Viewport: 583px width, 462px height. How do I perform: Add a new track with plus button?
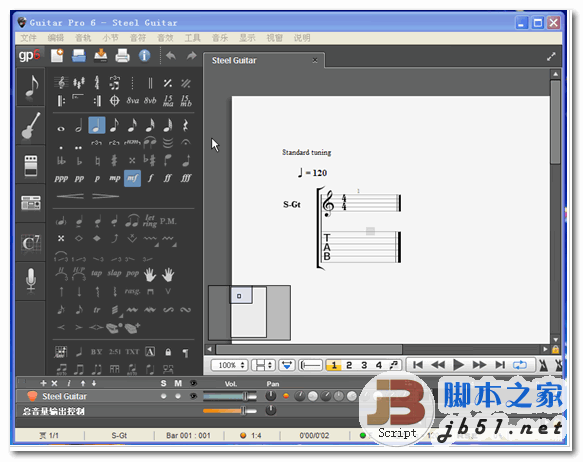tap(44, 383)
